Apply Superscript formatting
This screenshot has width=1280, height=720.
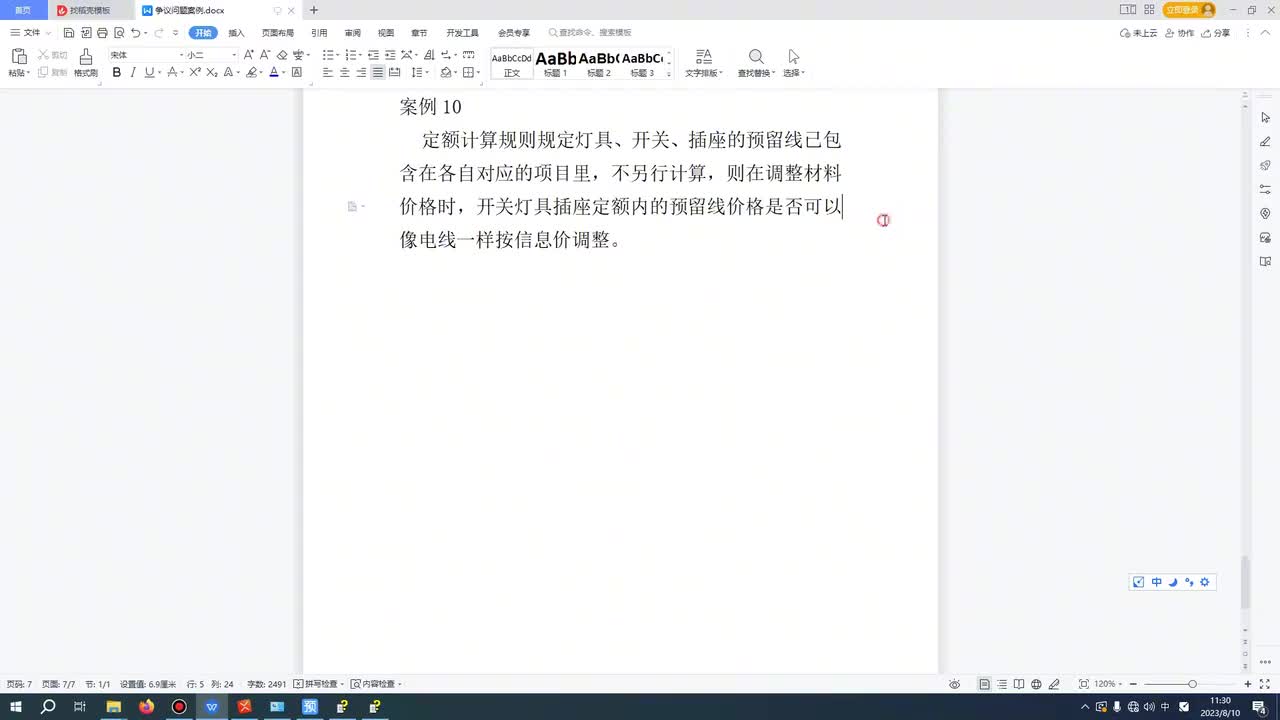(x=196, y=73)
